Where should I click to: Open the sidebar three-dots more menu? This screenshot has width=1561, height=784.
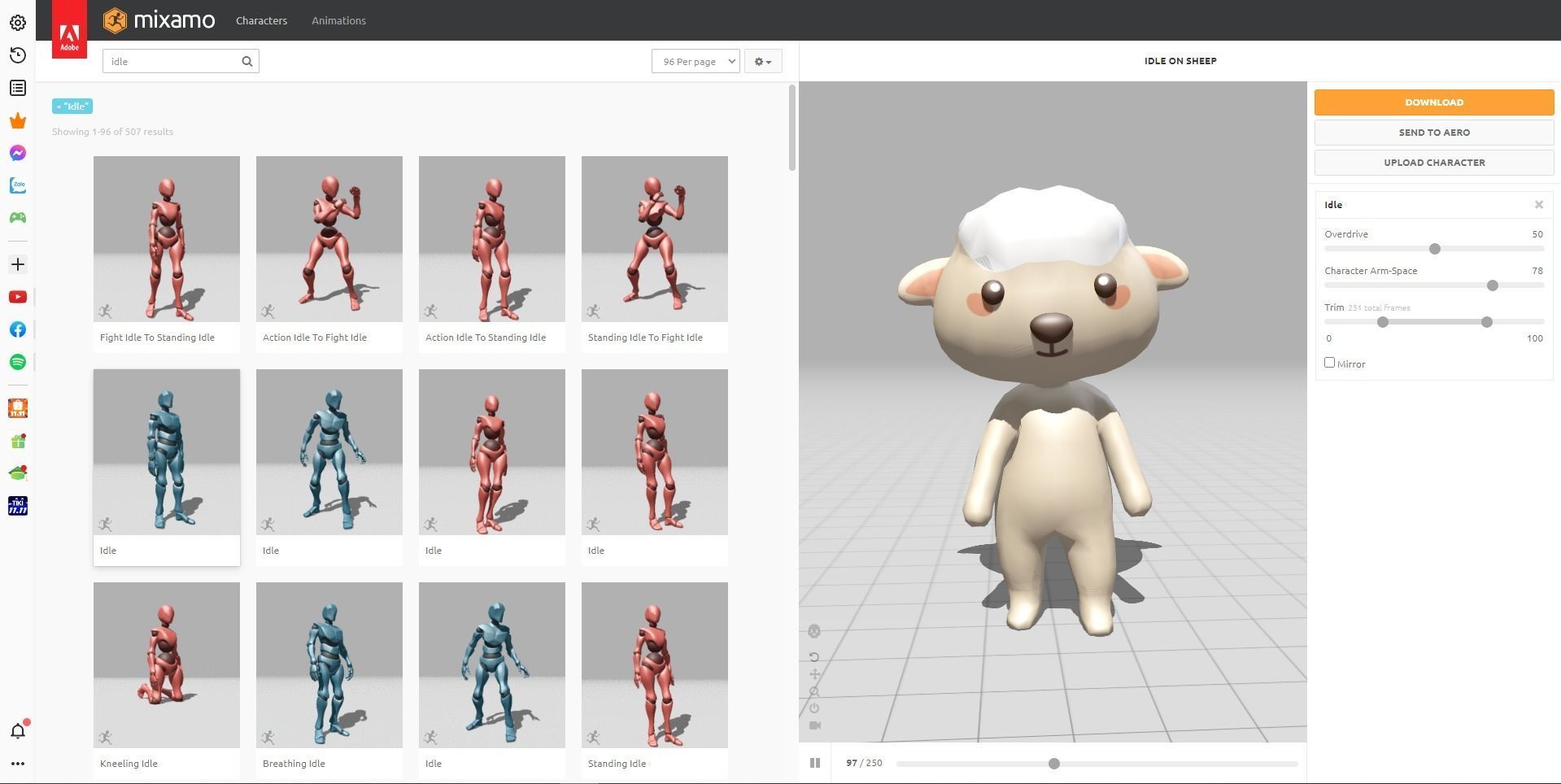click(18, 764)
